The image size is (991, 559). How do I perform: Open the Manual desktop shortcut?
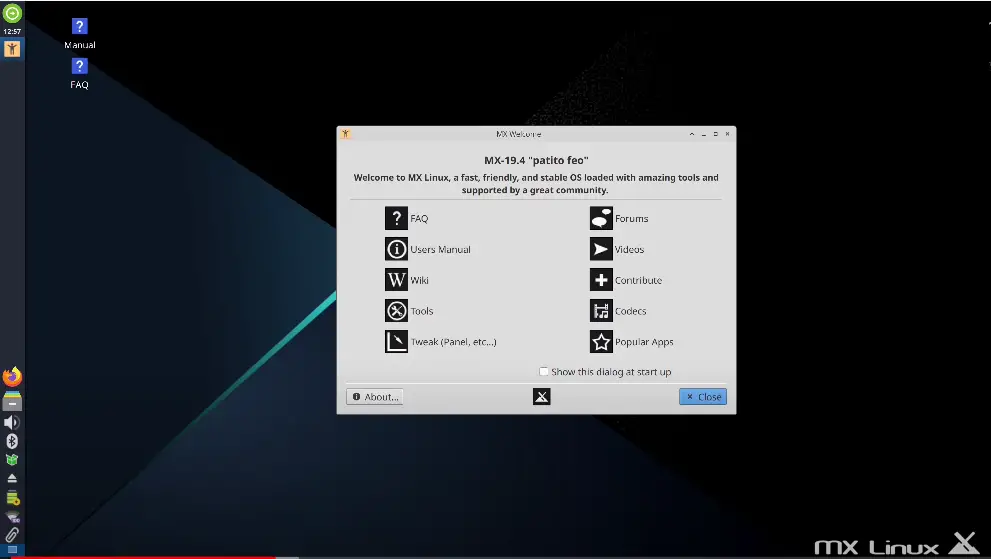click(80, 34)
